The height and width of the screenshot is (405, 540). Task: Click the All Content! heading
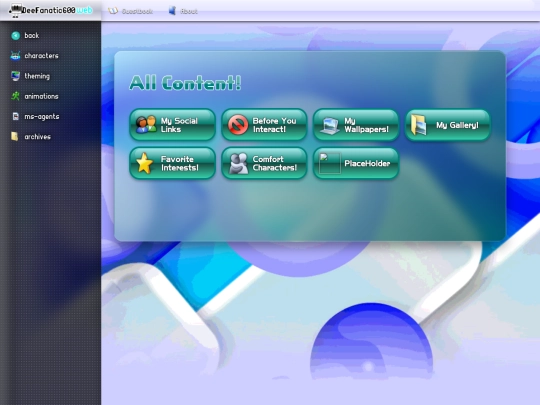(185, 83)
